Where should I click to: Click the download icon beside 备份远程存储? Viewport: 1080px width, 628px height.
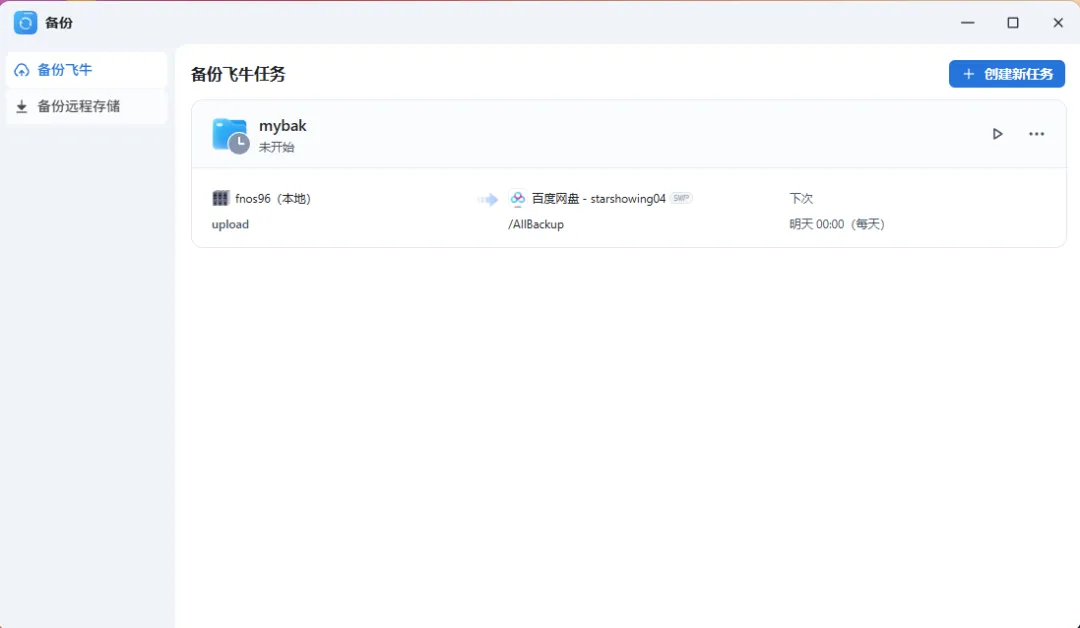tap(22, 107)
